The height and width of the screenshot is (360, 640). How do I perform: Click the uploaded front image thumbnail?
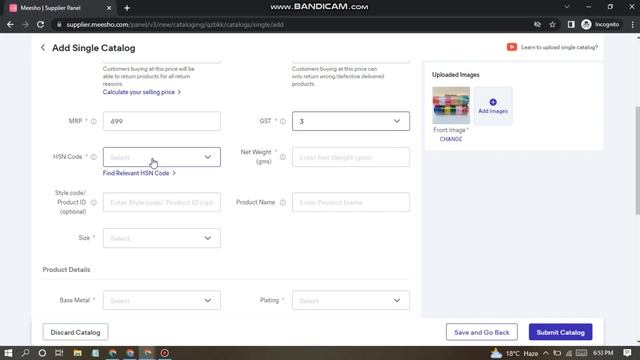point(451,105)
